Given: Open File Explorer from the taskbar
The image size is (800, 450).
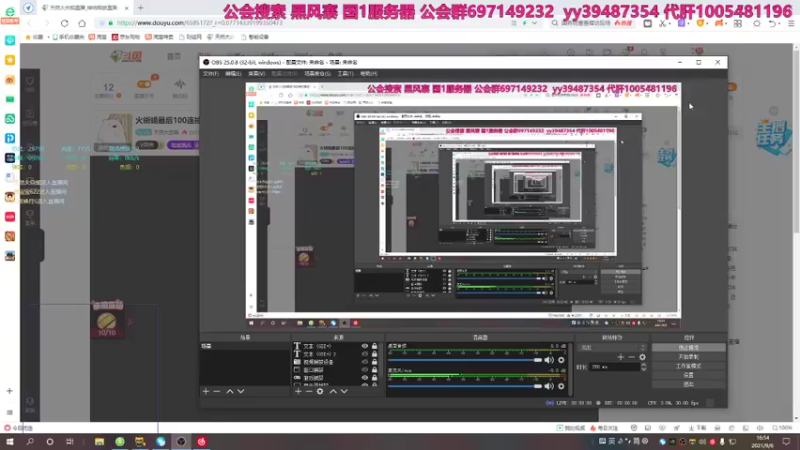Looking at the screenshot, I should (99, 441).
